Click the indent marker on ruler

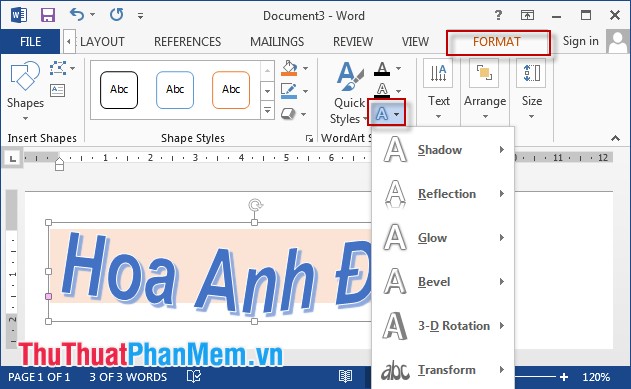coord(59,164)
